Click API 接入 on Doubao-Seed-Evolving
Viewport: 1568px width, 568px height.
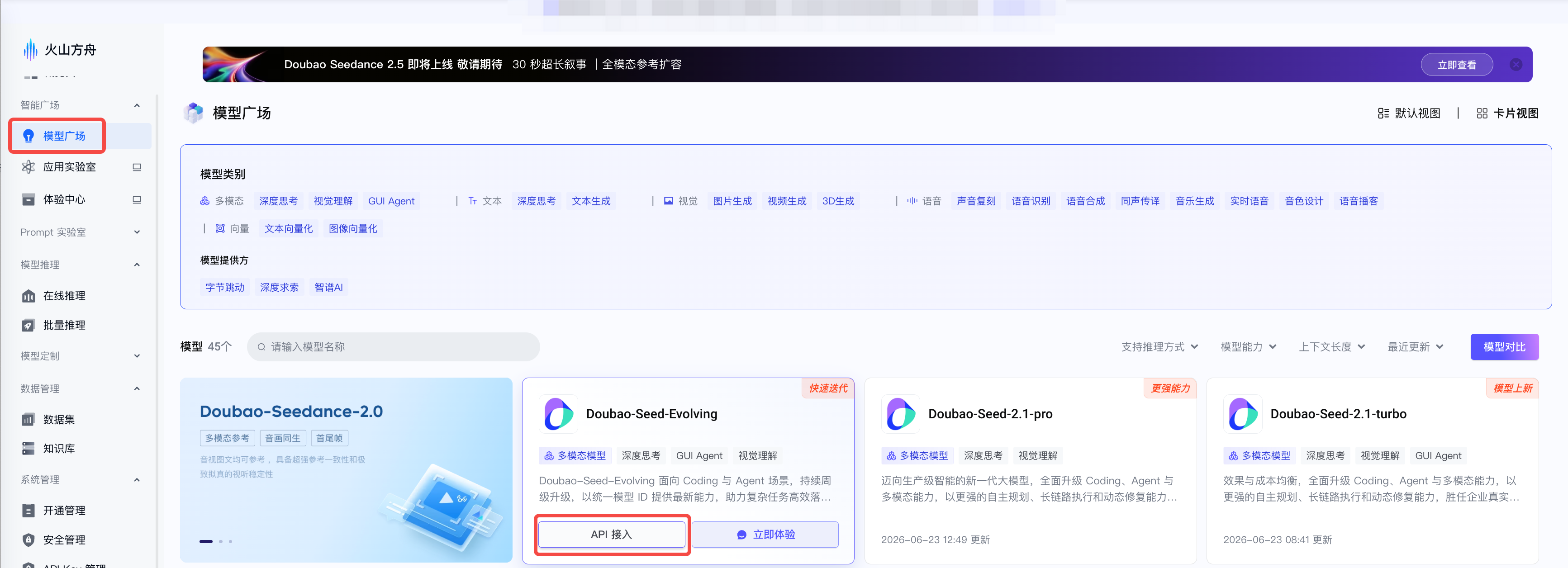pos(612,535)
